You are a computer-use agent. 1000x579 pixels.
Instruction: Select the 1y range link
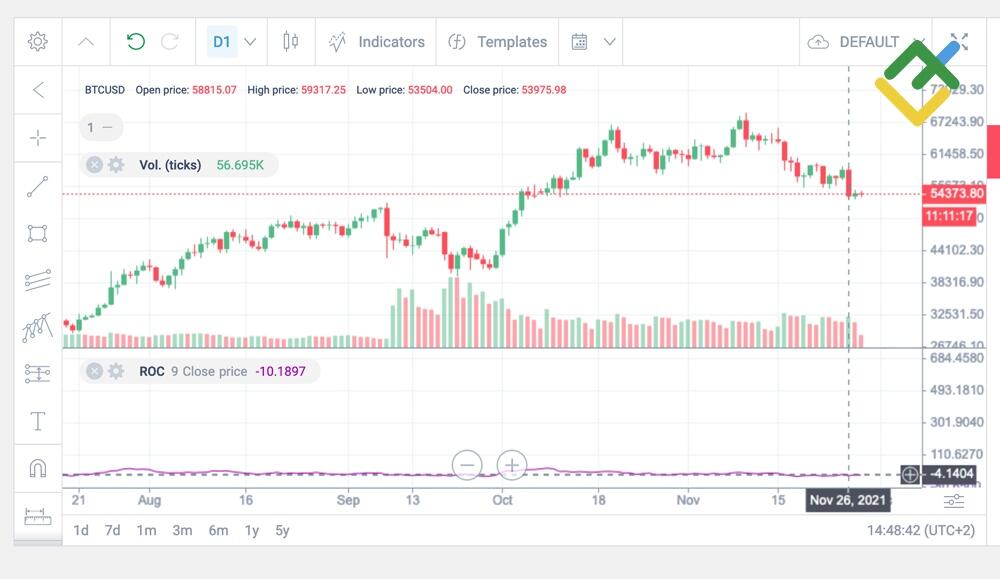coord(251,531)
